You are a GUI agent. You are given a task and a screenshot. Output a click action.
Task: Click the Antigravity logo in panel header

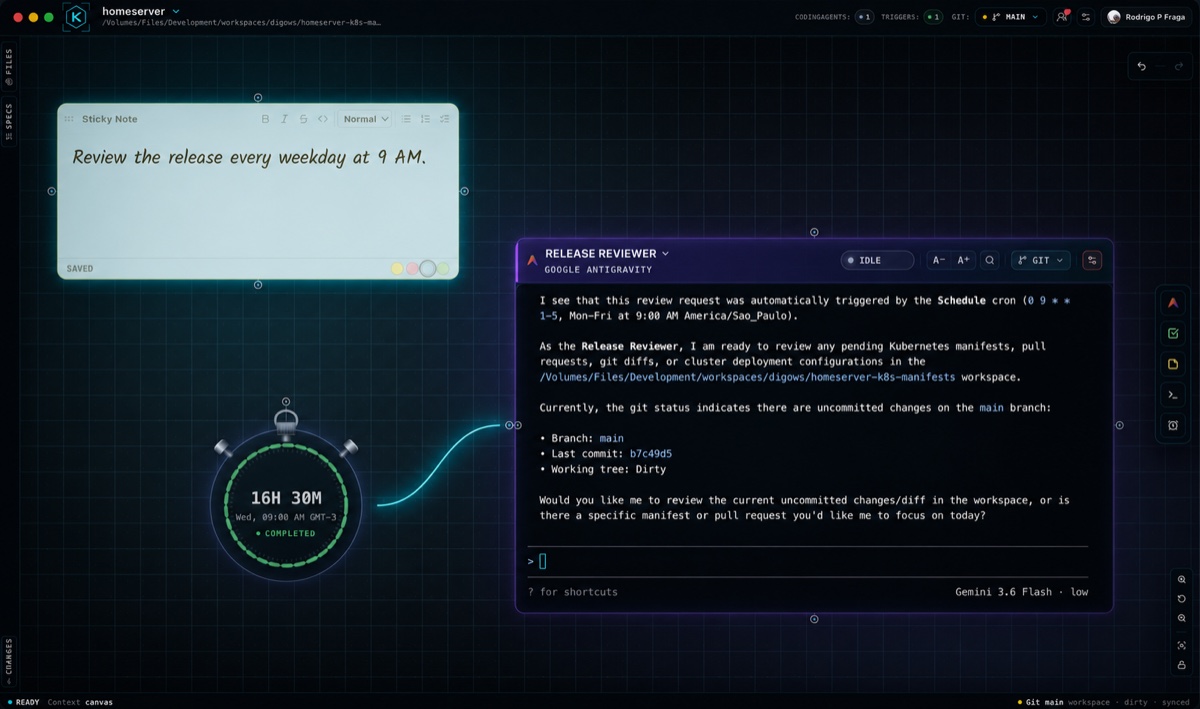pos(532,260)
